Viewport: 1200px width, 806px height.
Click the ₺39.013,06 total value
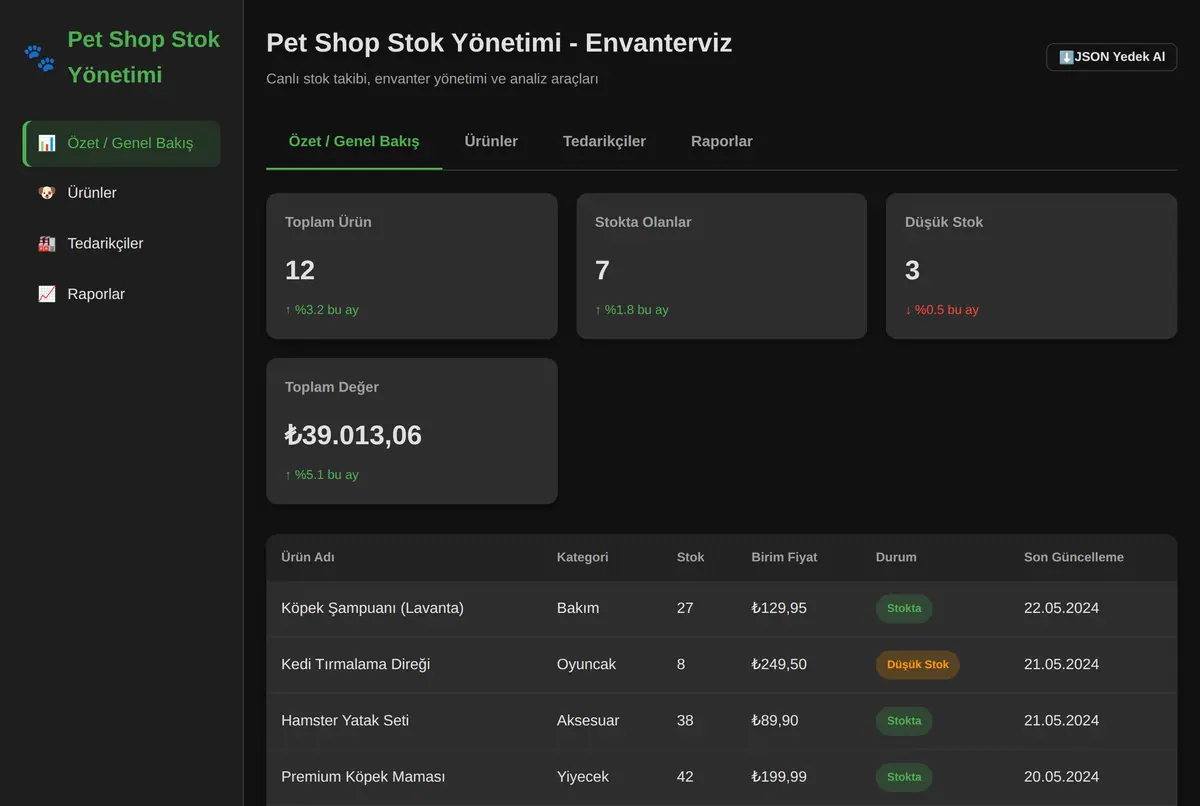click(353, 435)
